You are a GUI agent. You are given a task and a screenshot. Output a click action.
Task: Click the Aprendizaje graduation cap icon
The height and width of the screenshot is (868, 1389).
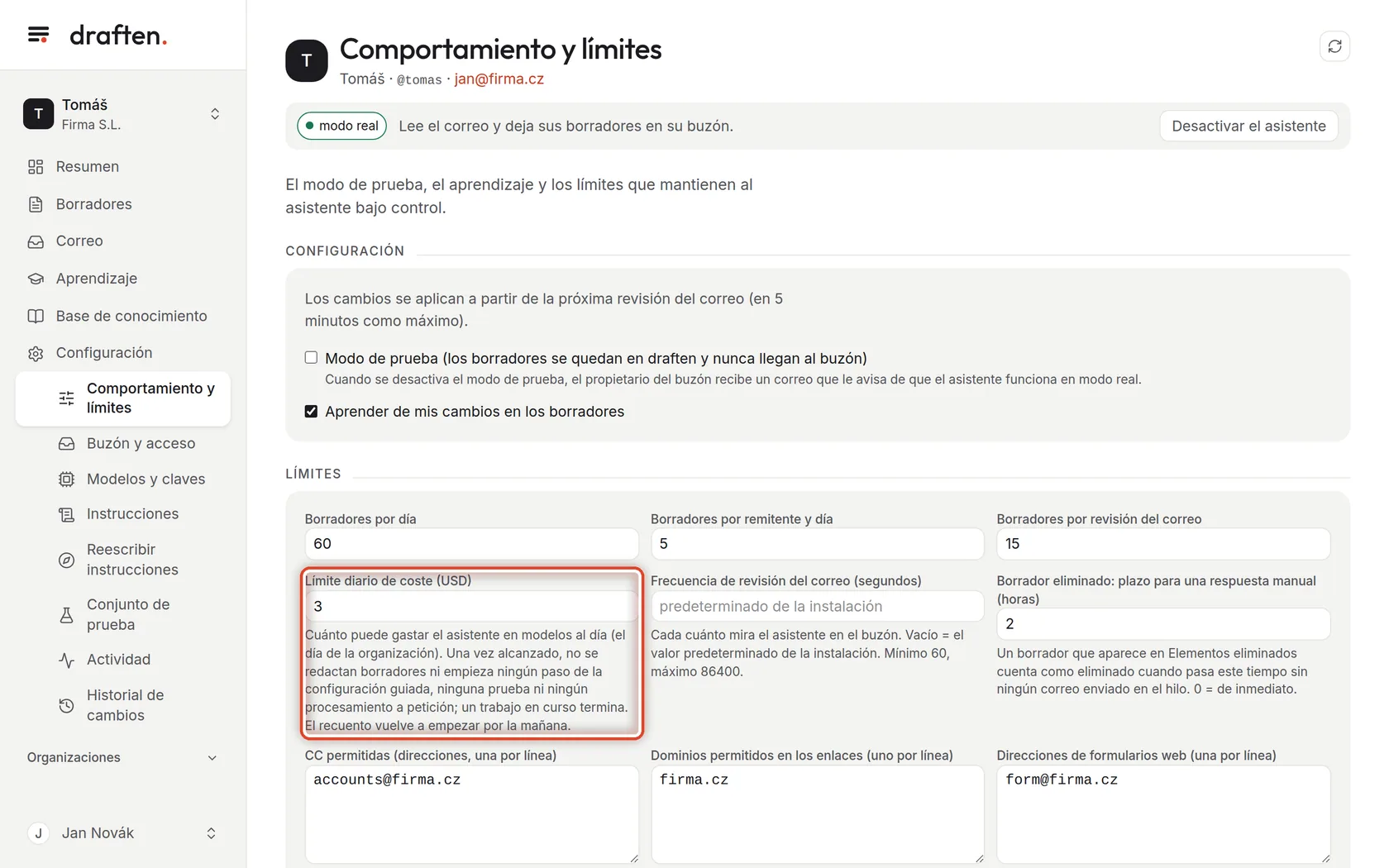point(36,279)
